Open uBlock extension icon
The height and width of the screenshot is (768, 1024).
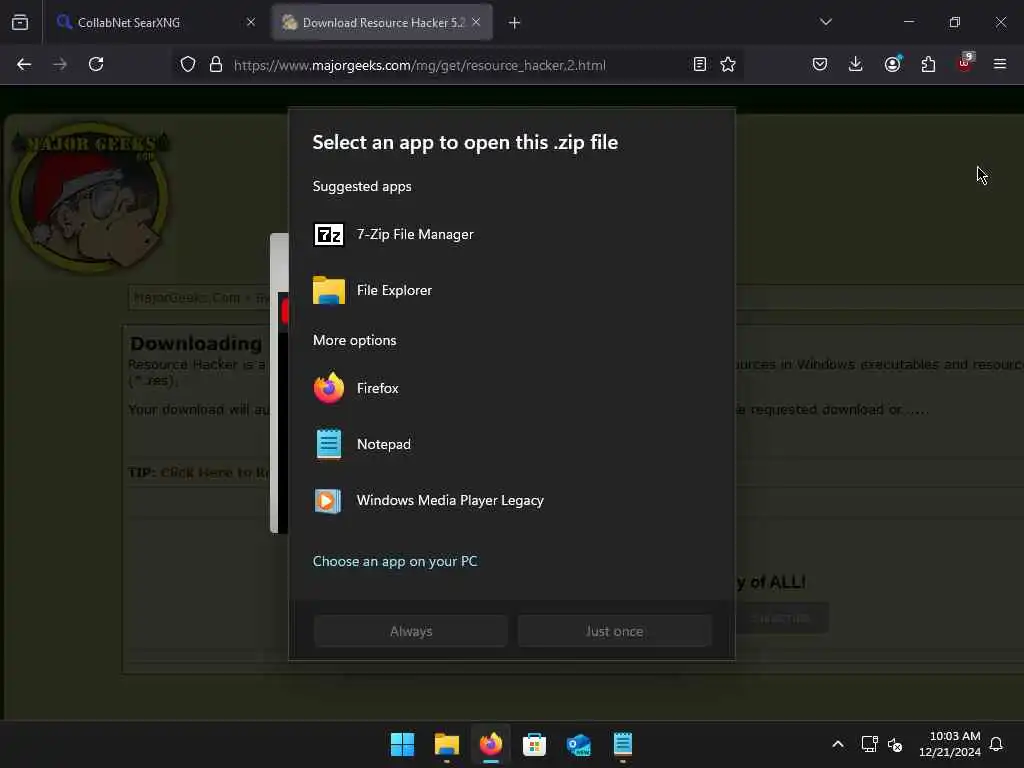click(x=965, y=63)
